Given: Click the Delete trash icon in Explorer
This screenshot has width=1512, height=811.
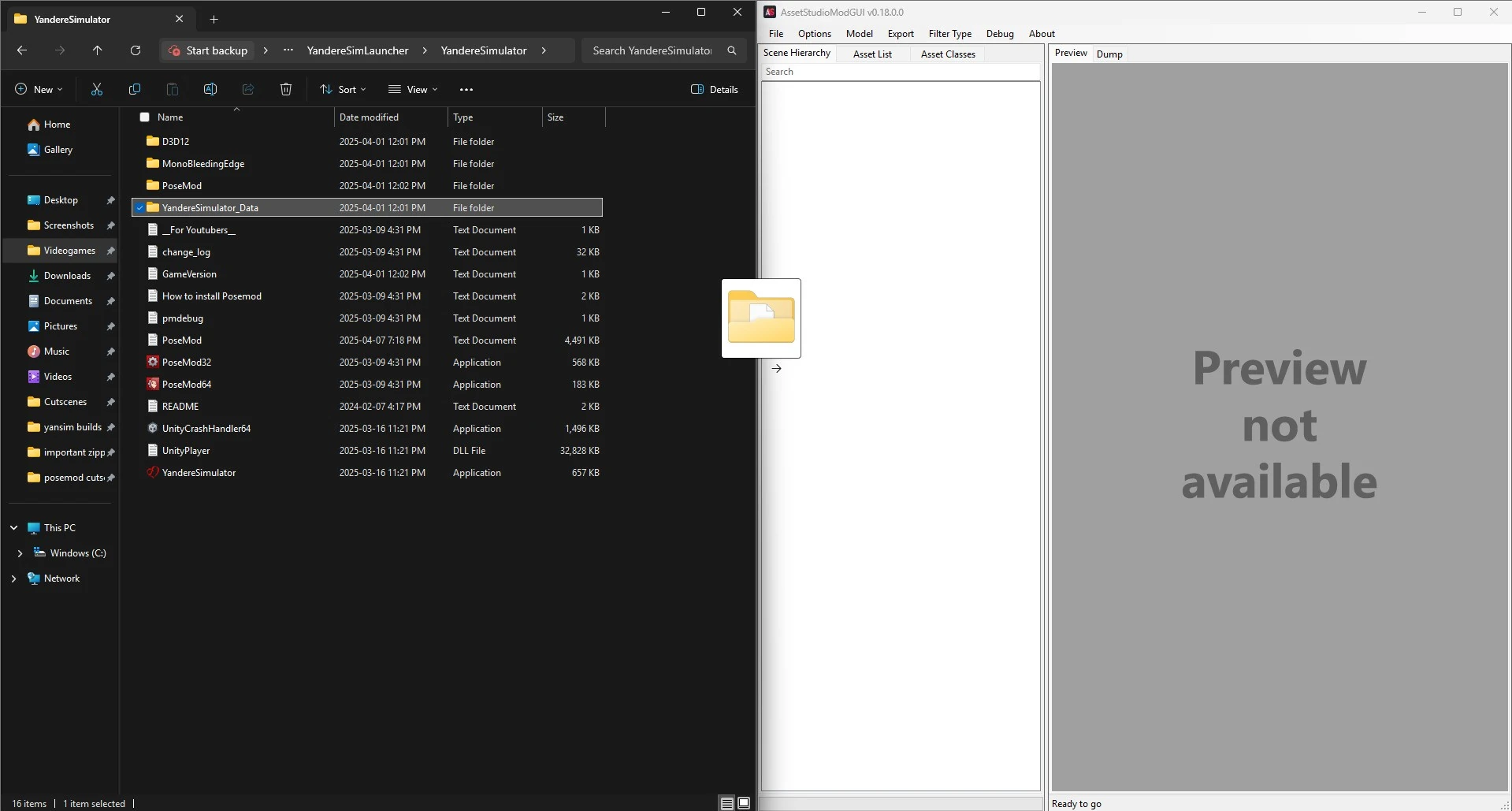Looking at the screenshot, I should click(x=286, y=90).
